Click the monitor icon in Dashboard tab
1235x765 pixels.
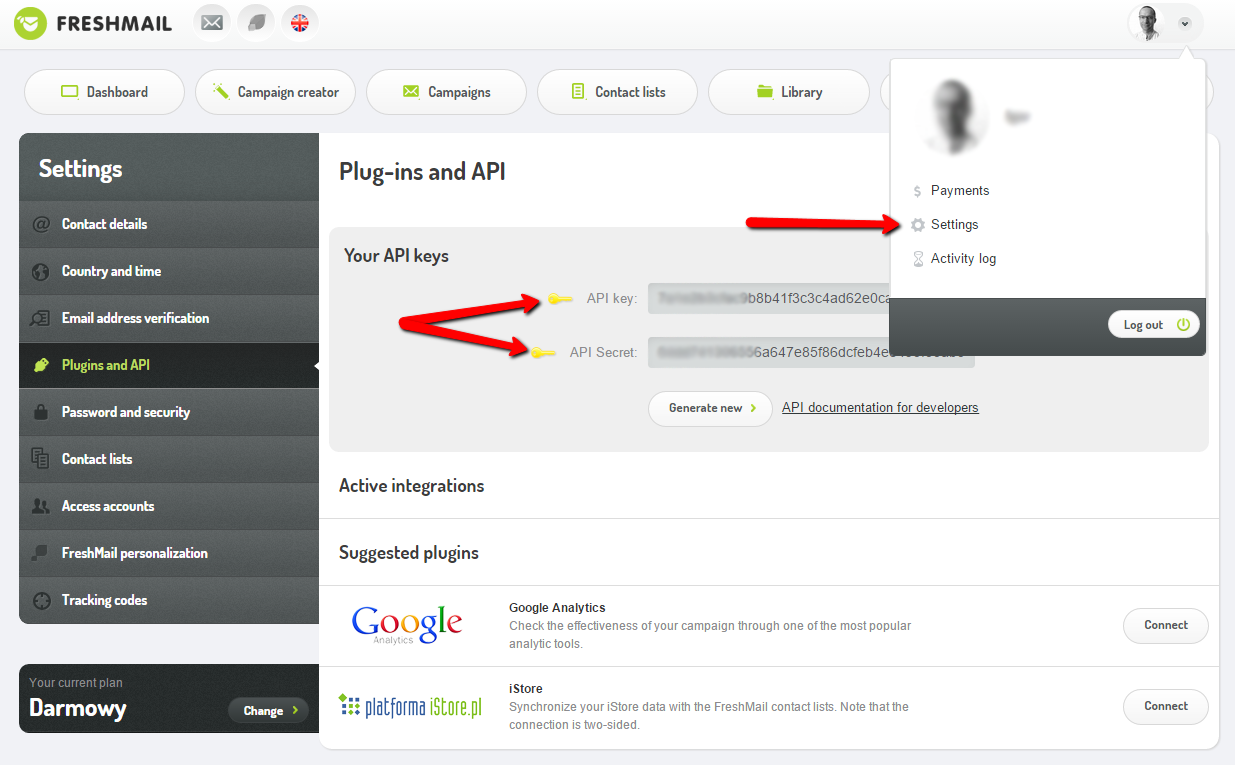(69, 92)
